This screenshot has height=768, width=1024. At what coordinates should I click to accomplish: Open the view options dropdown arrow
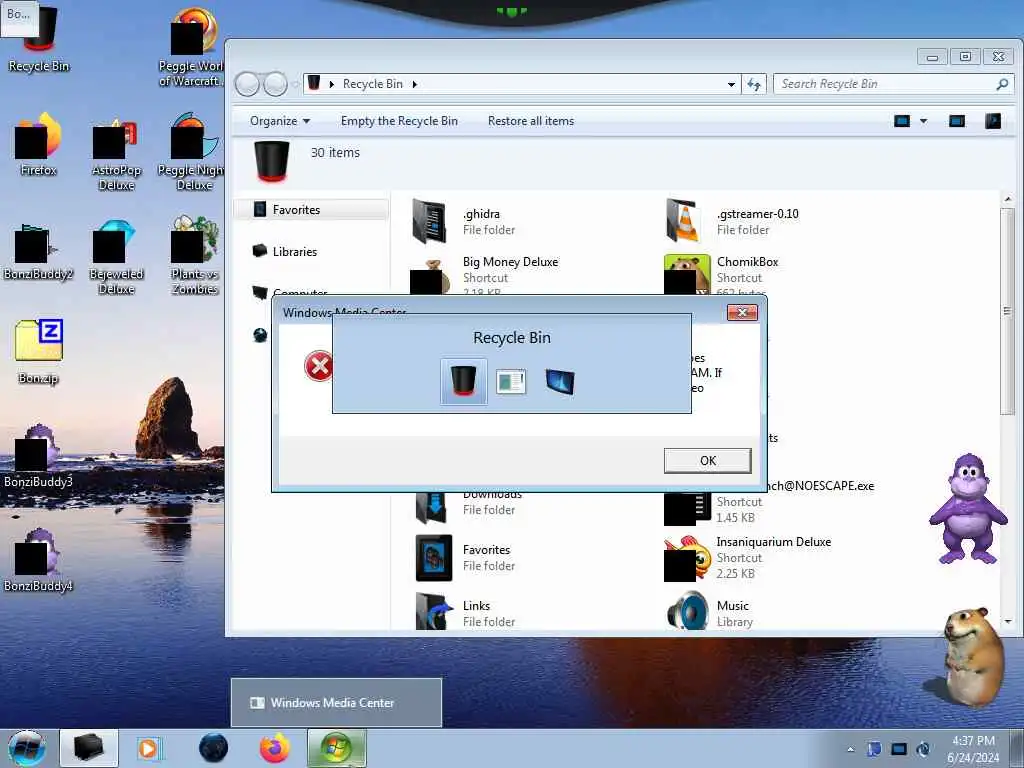[x=923, y=121]
